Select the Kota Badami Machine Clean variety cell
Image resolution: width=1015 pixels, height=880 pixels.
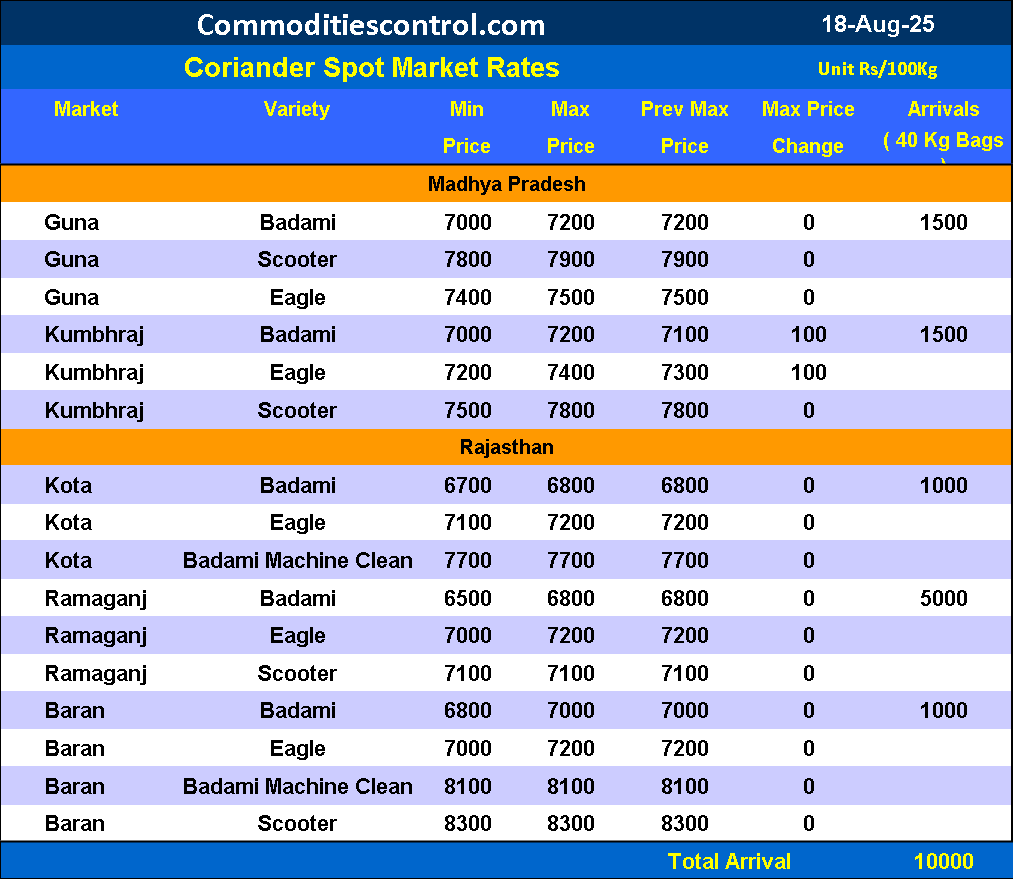coord(297,561)
